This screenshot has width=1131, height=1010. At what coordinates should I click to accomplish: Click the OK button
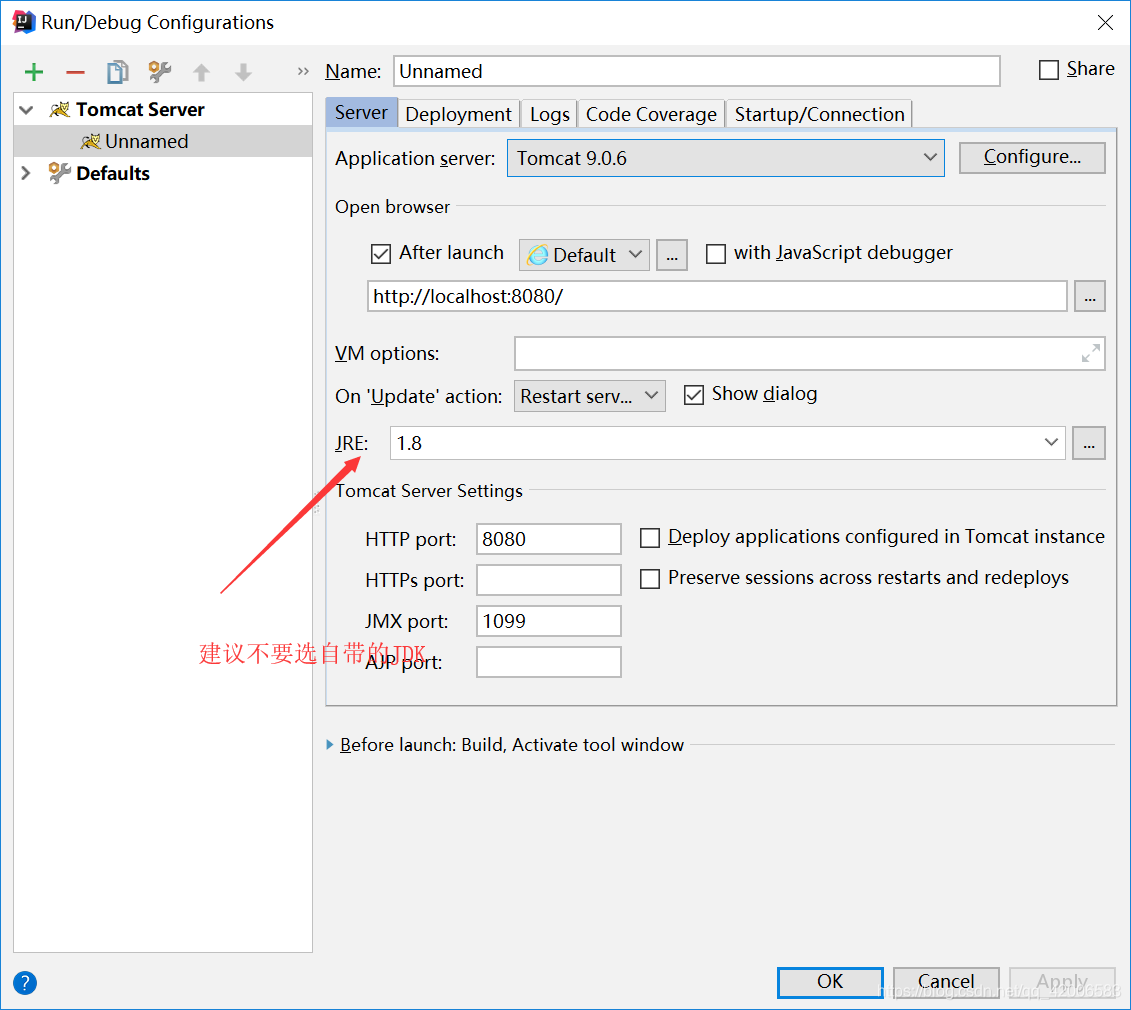[830, 982]
